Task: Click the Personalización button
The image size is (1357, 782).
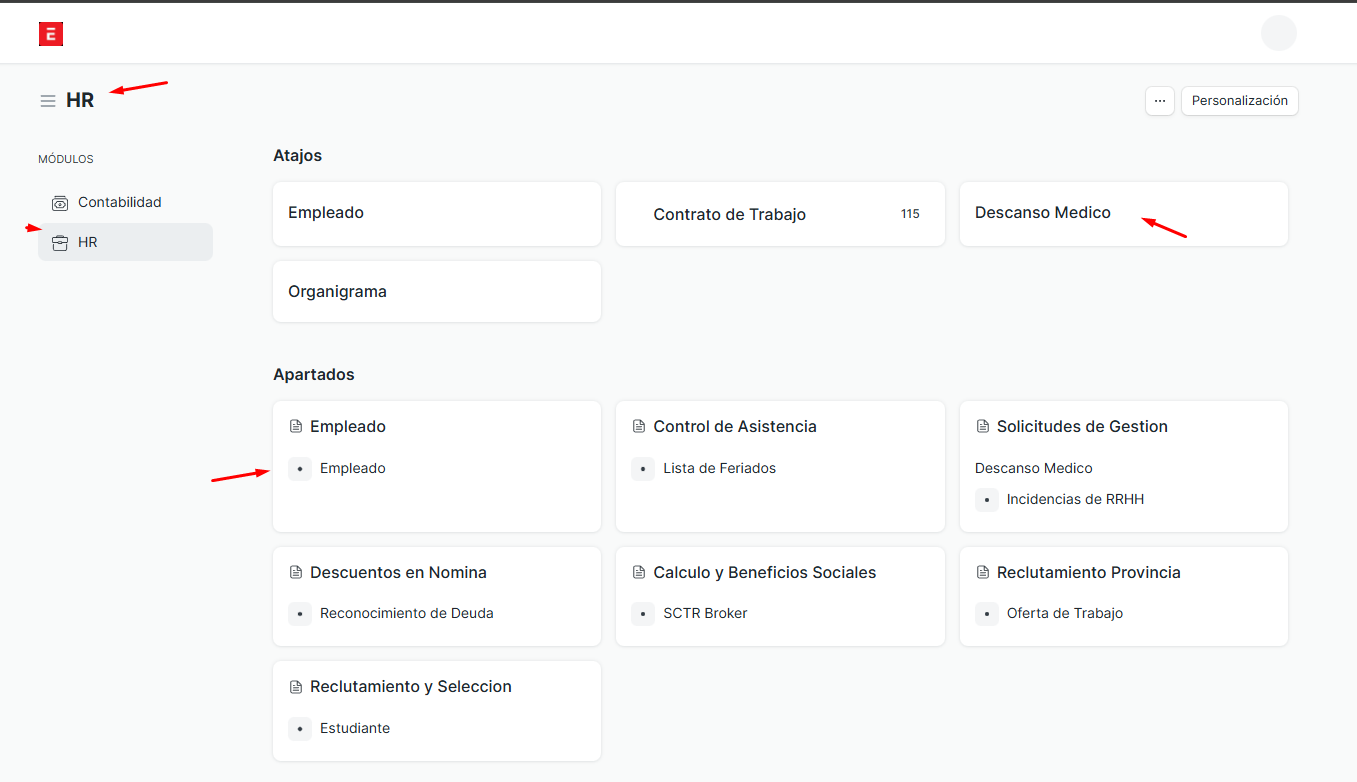Action: coord(1239,101)
